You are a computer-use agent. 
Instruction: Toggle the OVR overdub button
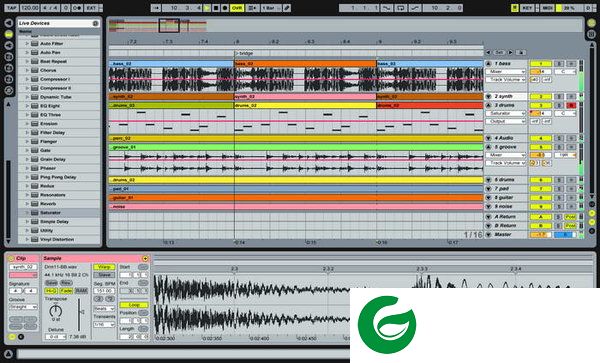pyautogui.click(x=237, y=8)
